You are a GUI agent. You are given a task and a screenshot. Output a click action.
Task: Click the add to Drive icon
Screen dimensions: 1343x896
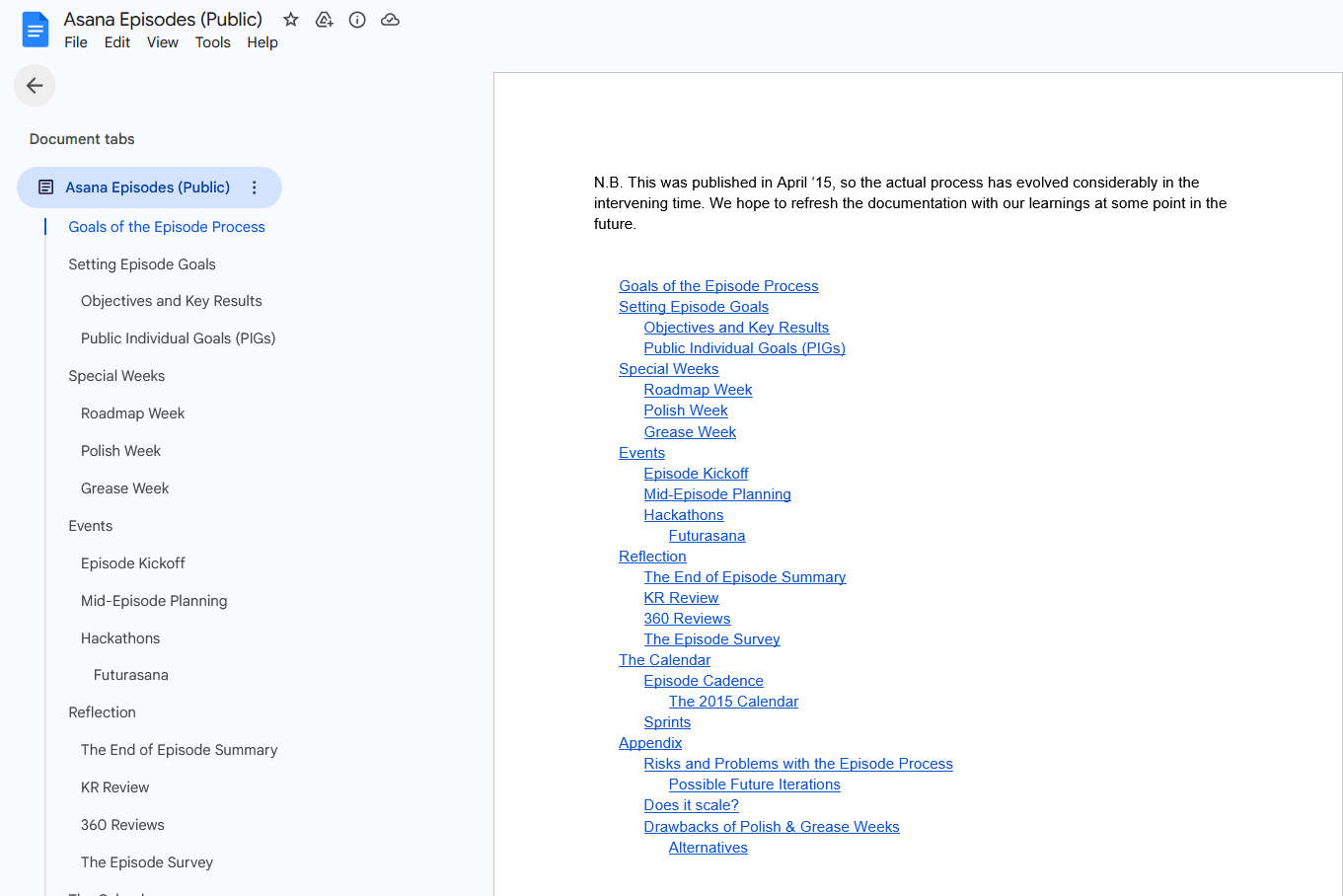(324, 20)
